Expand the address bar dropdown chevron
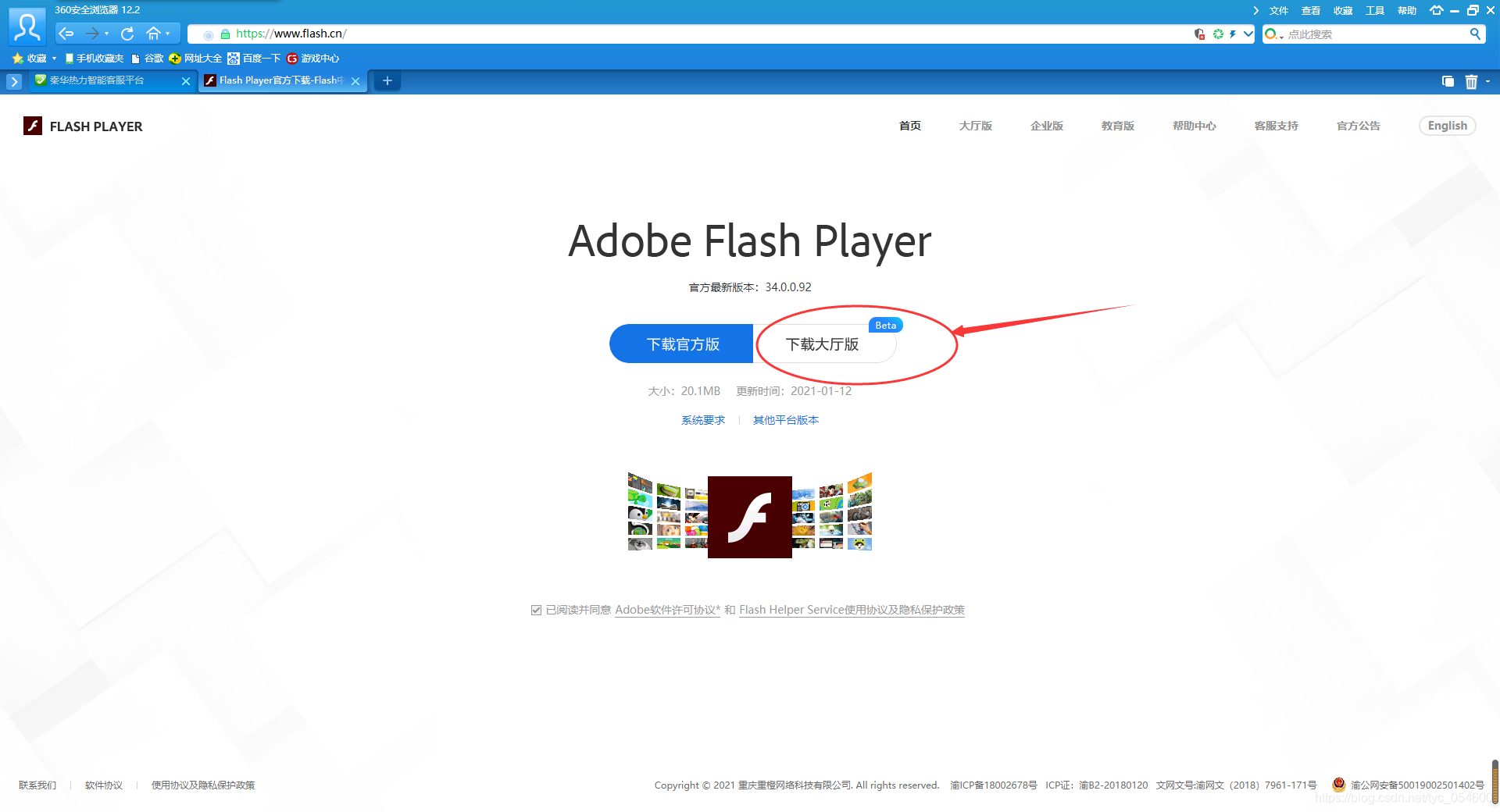Image resolution: width=1500 pixels, height=812 pixels. 1248,34
